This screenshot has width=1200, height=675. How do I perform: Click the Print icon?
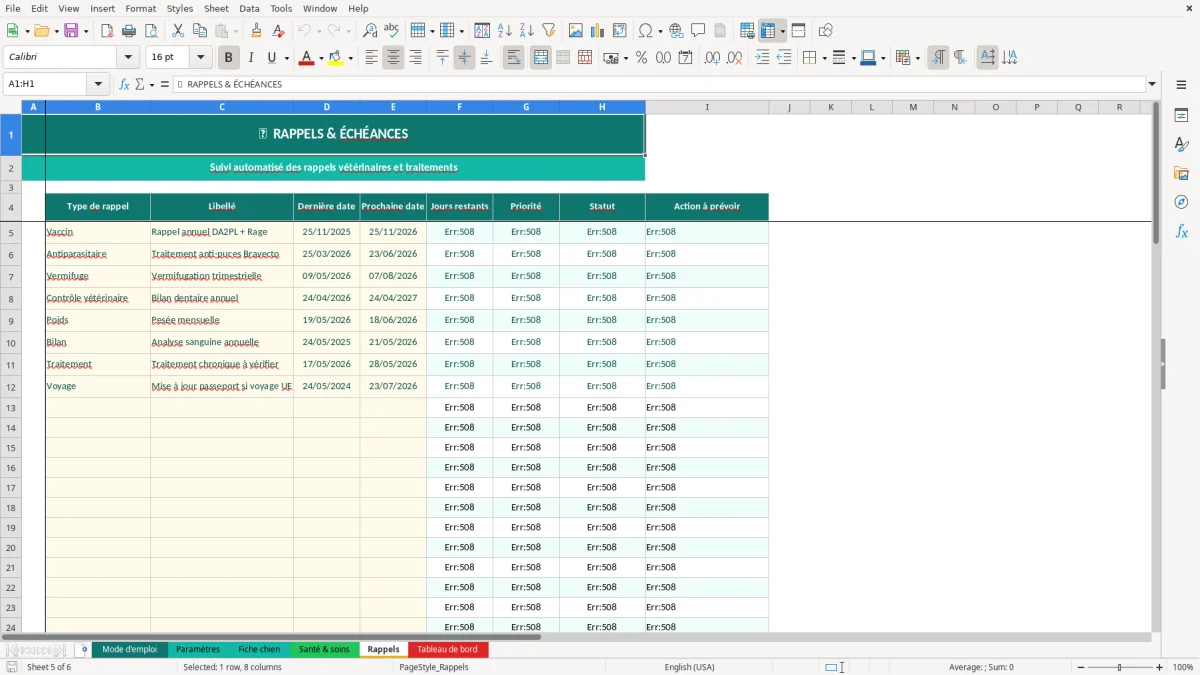click(x=129, y=31)
